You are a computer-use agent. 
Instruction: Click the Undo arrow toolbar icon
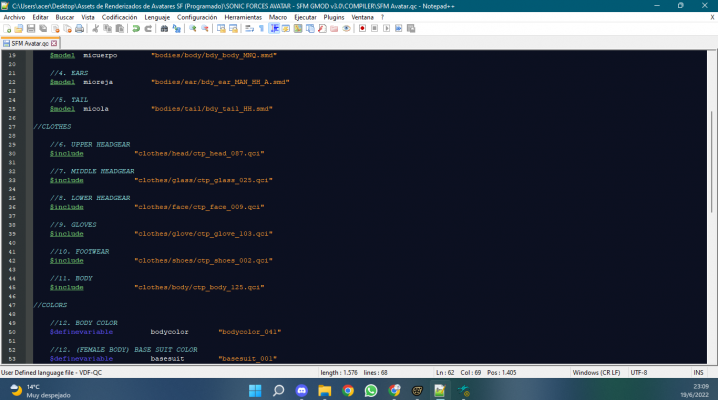pos(135,29)
